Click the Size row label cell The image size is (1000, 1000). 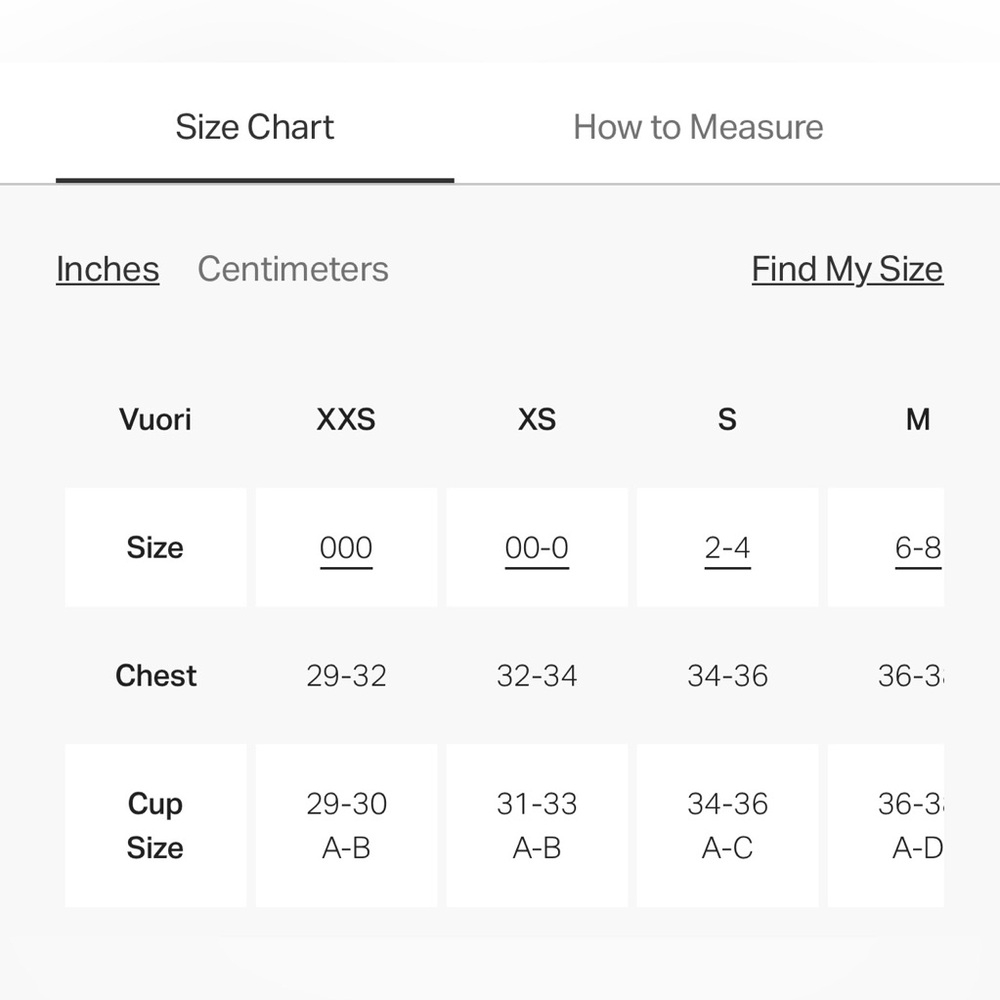click(156, 548)
